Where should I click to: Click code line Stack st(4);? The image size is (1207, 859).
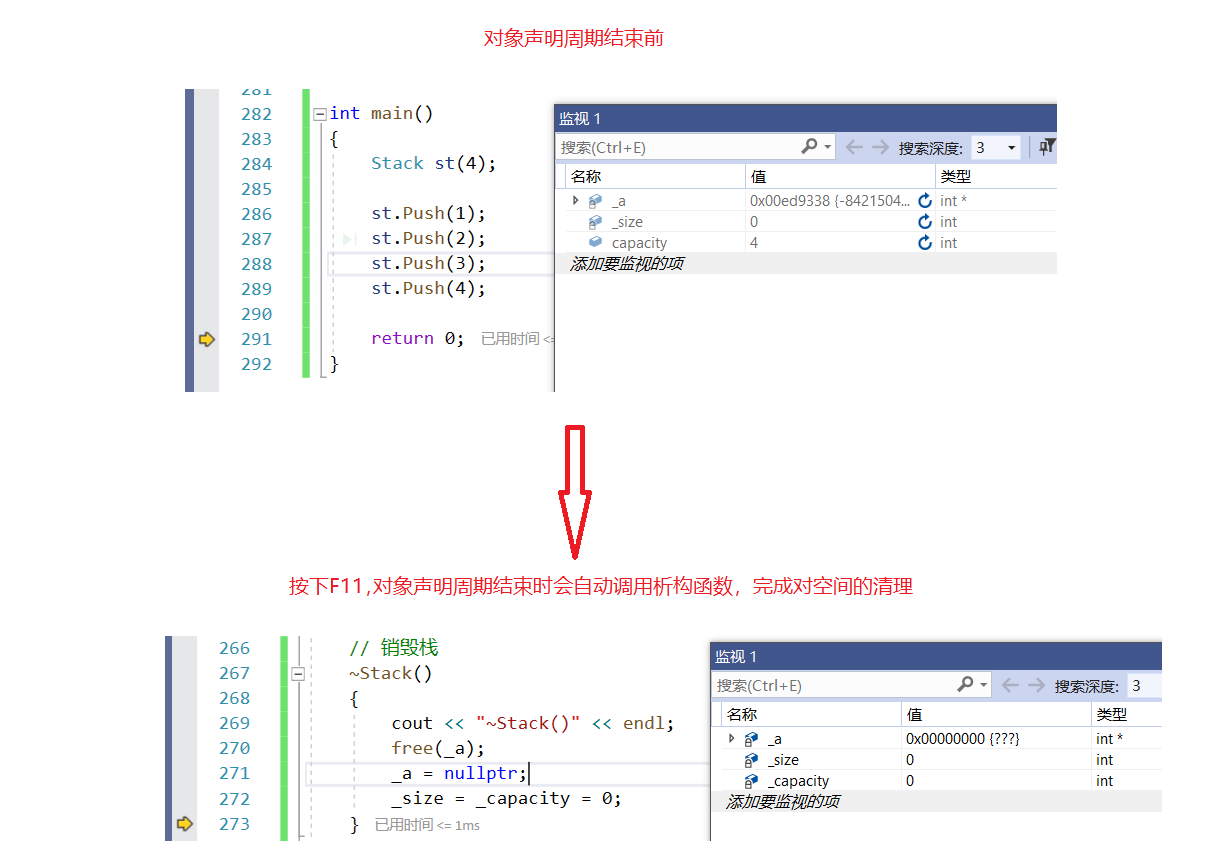point(433,164)
